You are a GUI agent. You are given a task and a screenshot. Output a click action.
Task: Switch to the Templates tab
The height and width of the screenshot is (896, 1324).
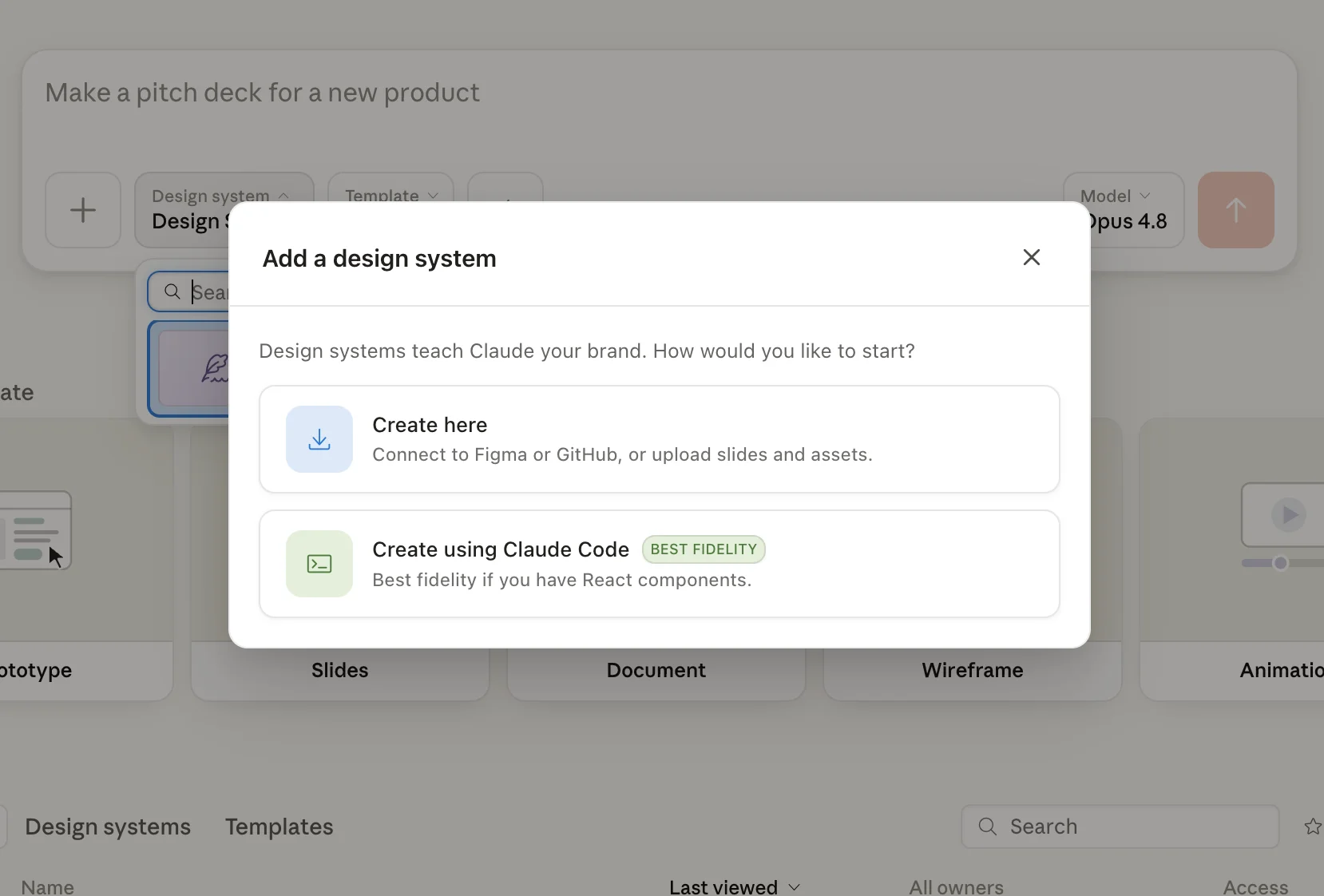(x=279, y=827)
